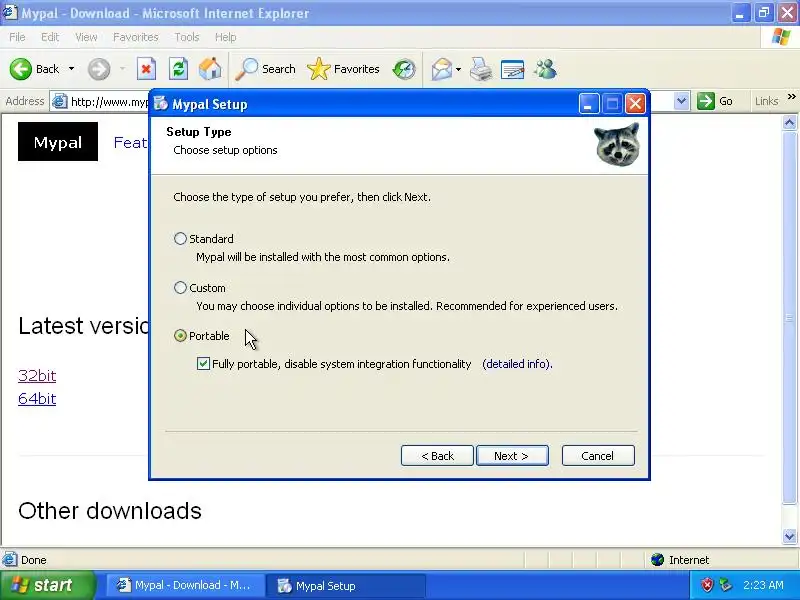
Task: Click the < Back button in setup
Action: 437,456
